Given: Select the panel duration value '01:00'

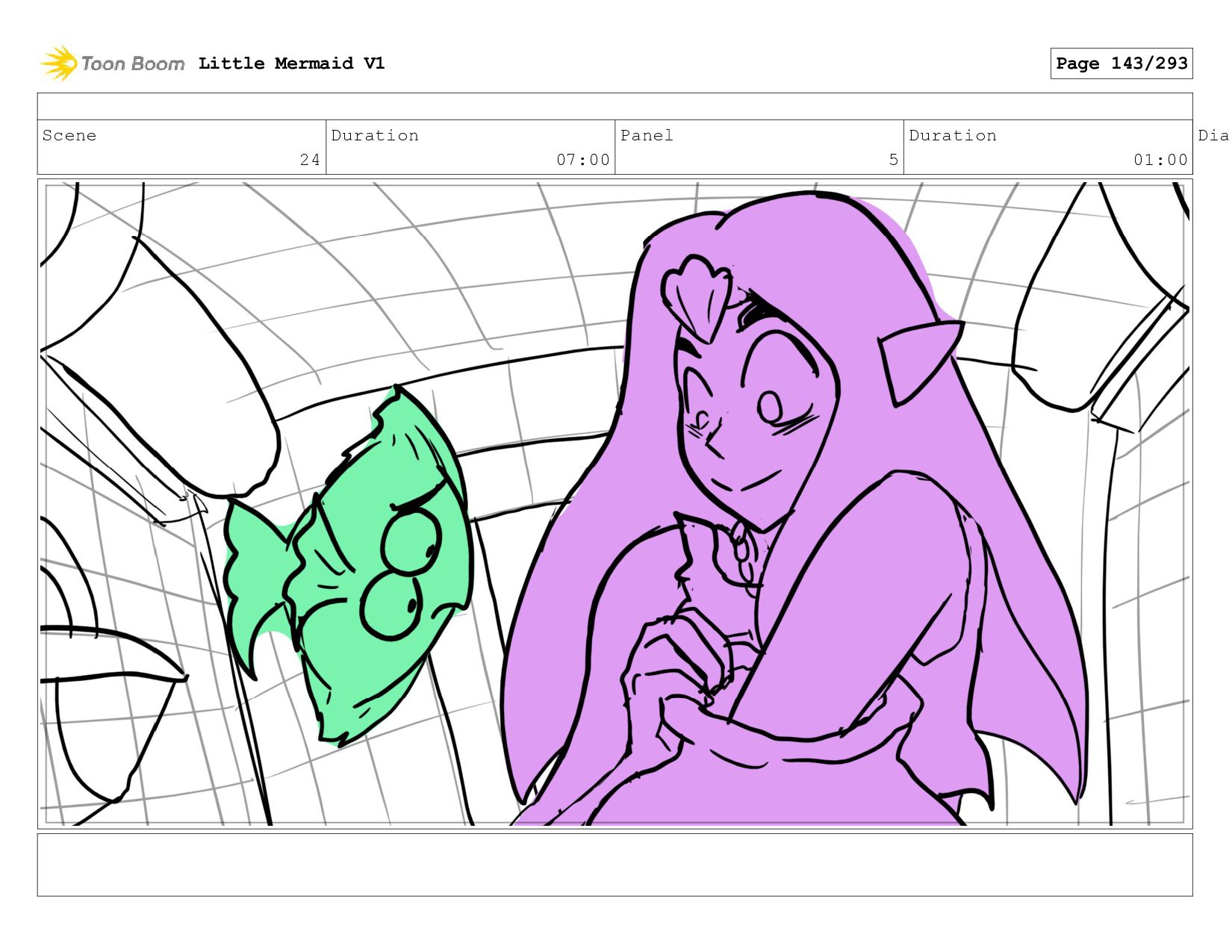Looking at the screenshot, I should click(x=1160, y=160).
